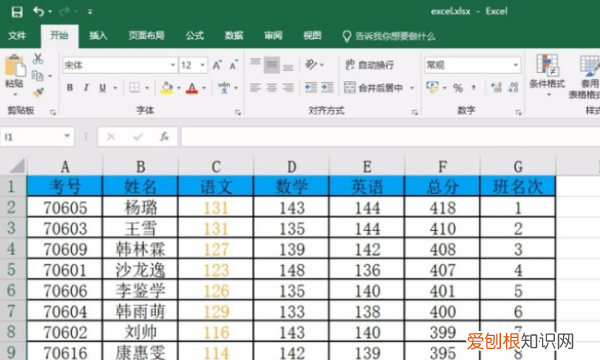Open the font size 12 dropdown
Screen dimensions: 600x360
[x=203, y=65]
